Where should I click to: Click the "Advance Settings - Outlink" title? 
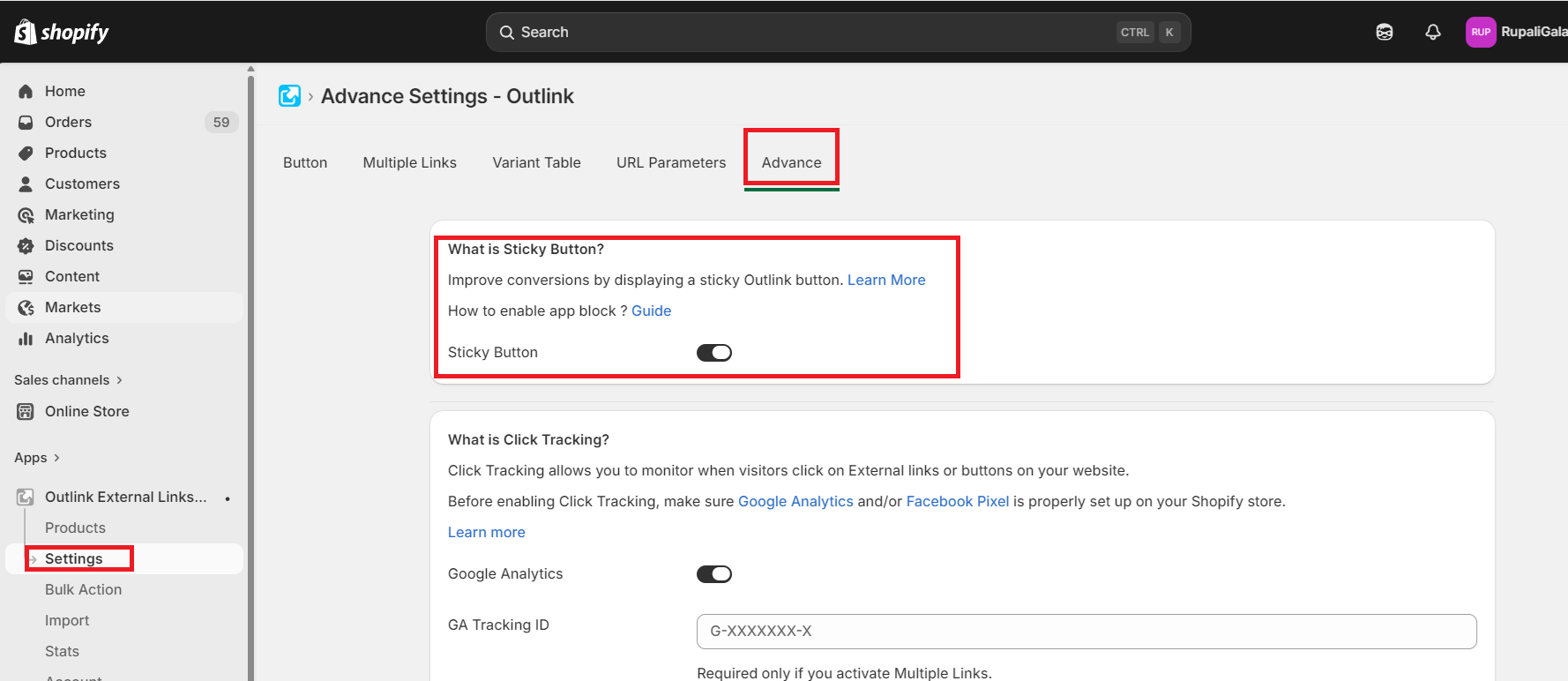point(447,96)
